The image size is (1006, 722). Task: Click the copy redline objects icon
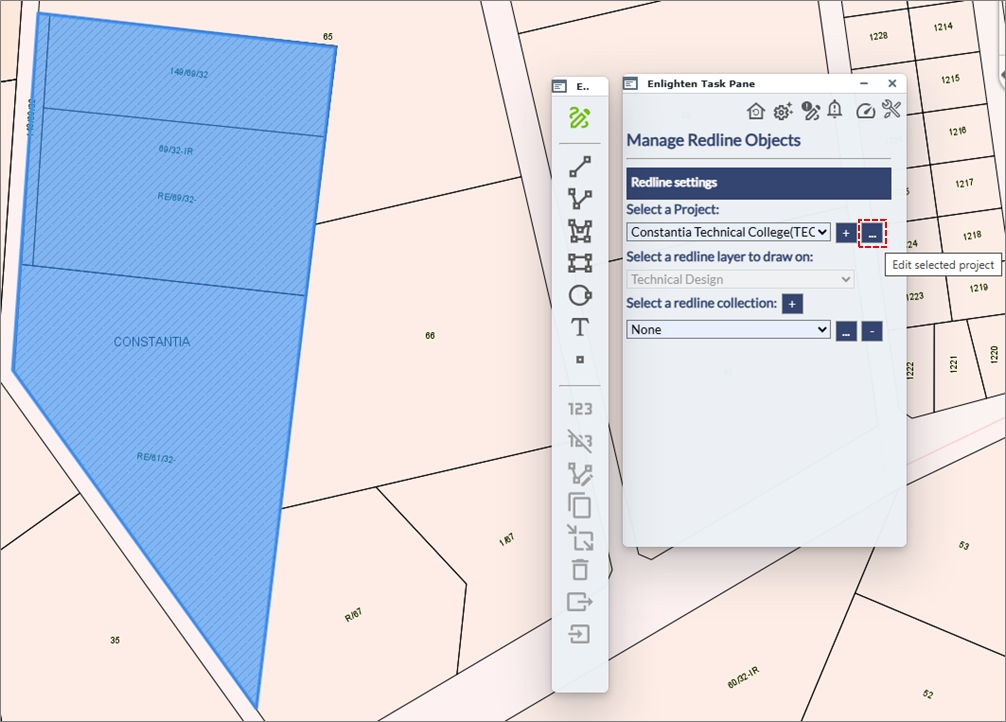point(579,505)
